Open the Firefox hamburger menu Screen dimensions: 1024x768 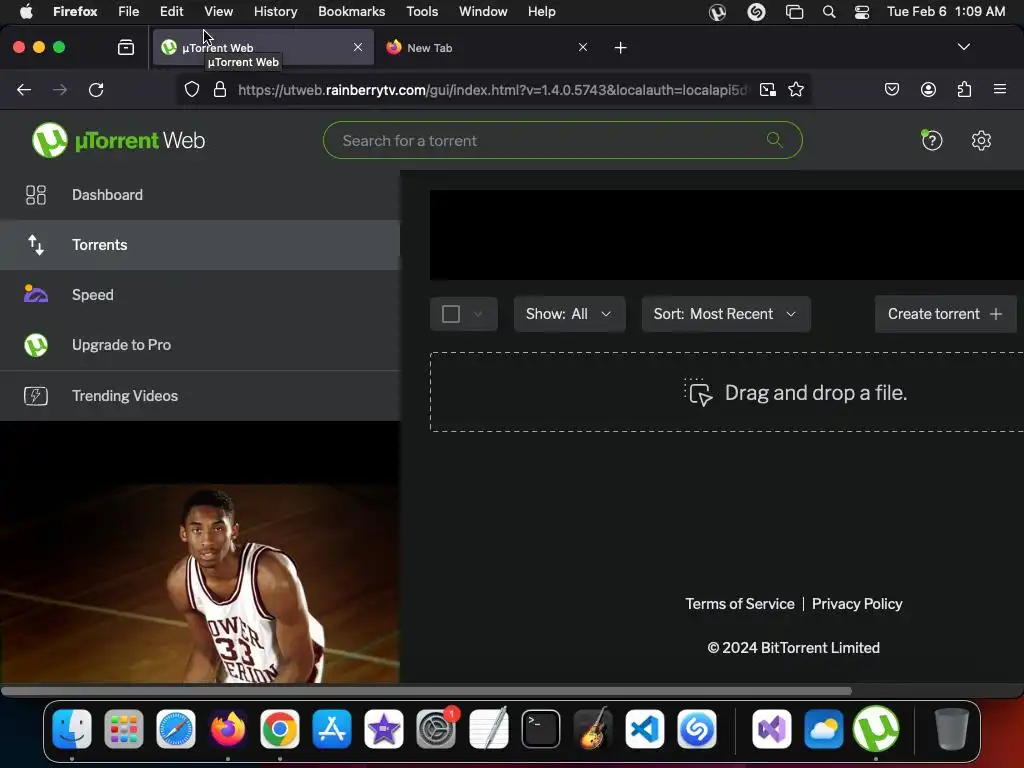(1000, 89)
